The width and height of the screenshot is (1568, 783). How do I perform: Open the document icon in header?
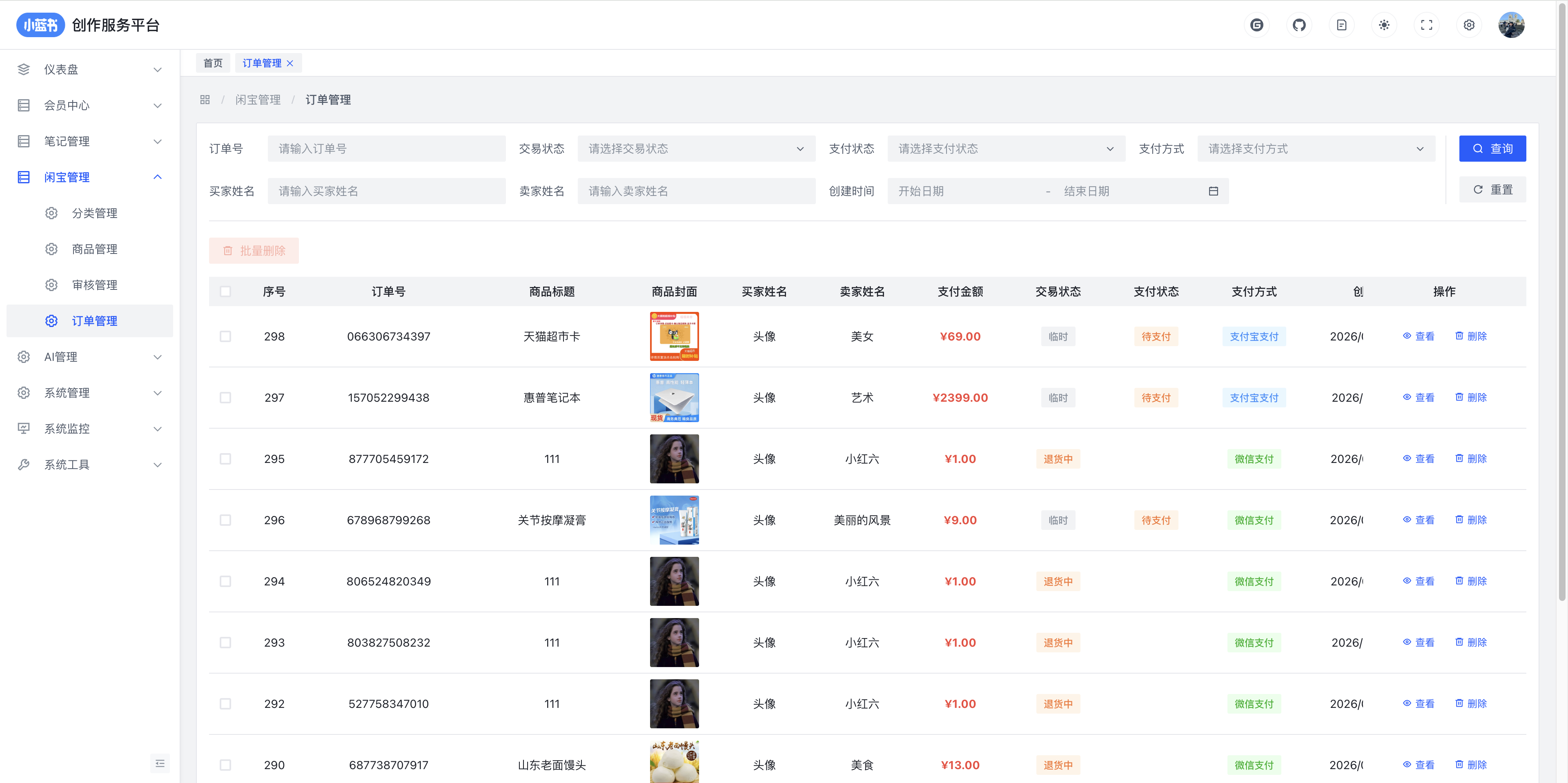click(1341, 25)
